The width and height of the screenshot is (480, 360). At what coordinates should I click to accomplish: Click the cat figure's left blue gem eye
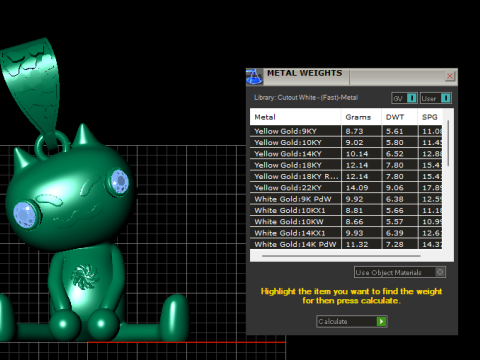point(25,214)
